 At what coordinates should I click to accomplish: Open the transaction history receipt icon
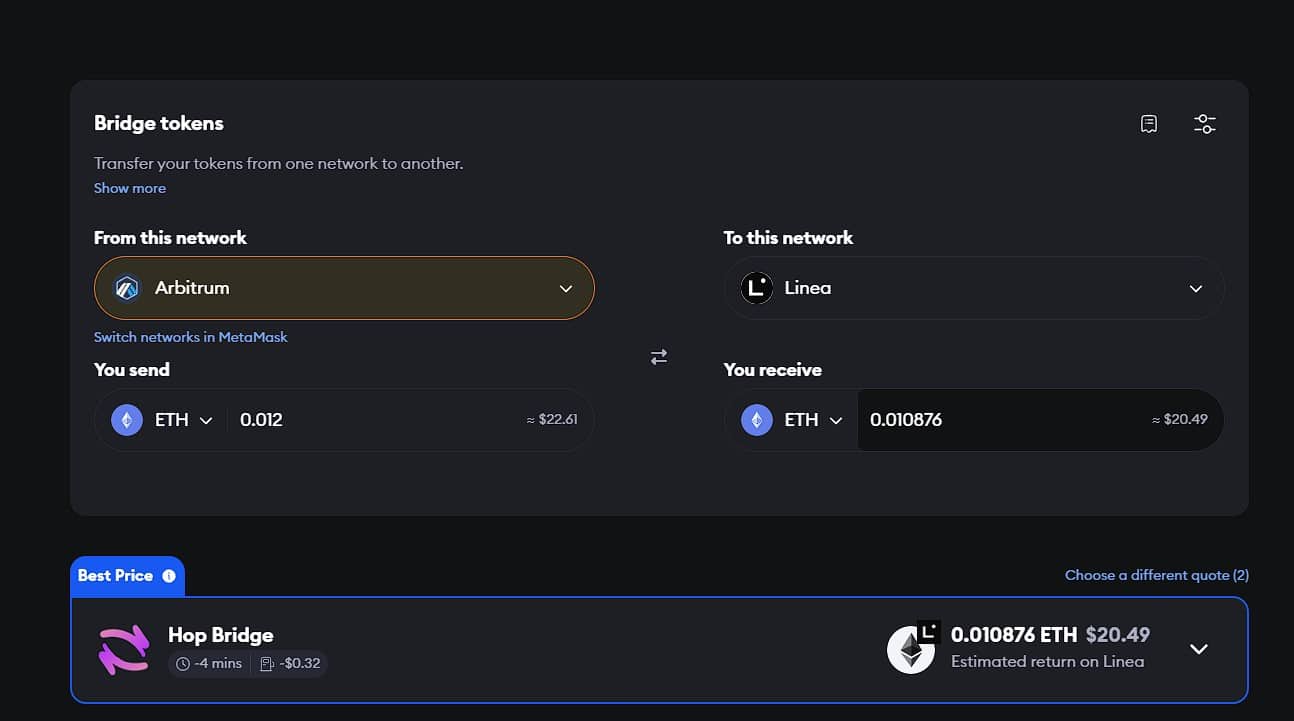pyautogui.click(x=1149, y=124)
